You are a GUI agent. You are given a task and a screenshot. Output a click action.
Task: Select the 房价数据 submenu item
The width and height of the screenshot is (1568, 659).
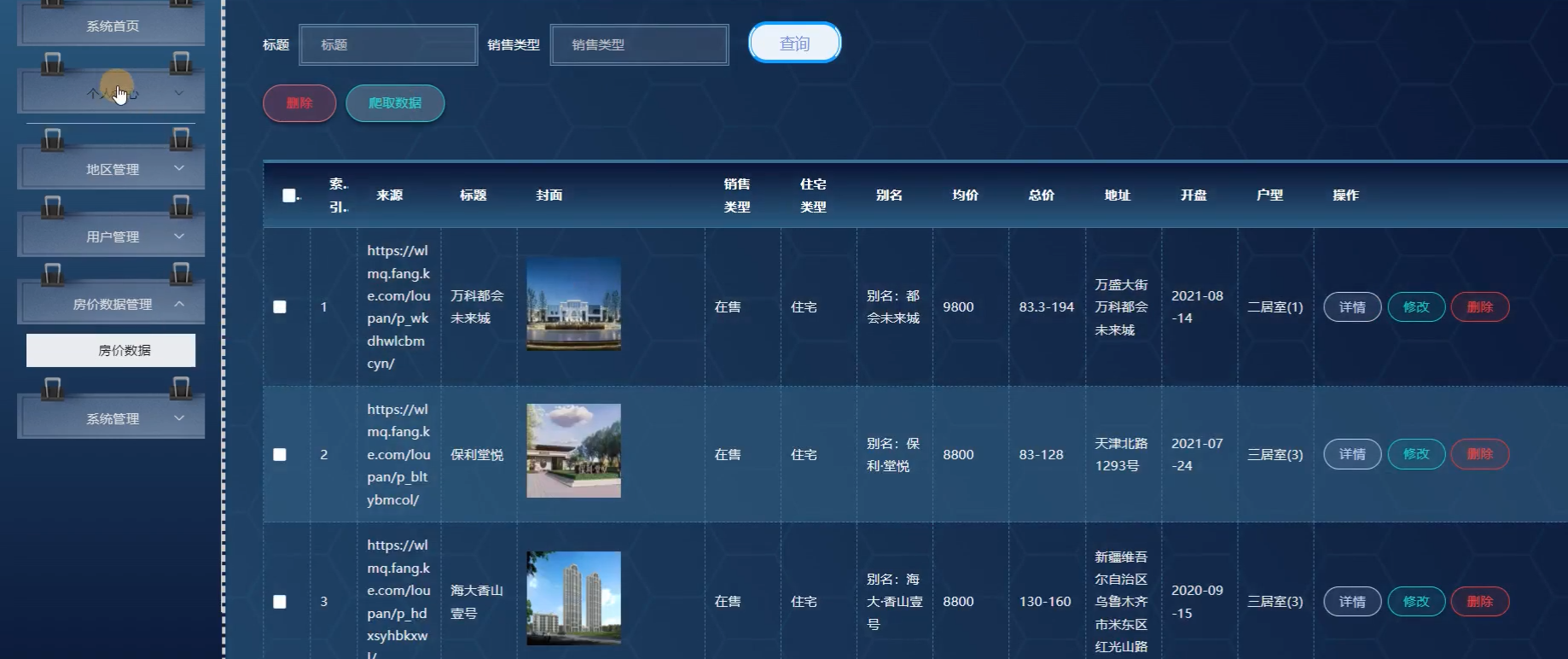point(111,350)
